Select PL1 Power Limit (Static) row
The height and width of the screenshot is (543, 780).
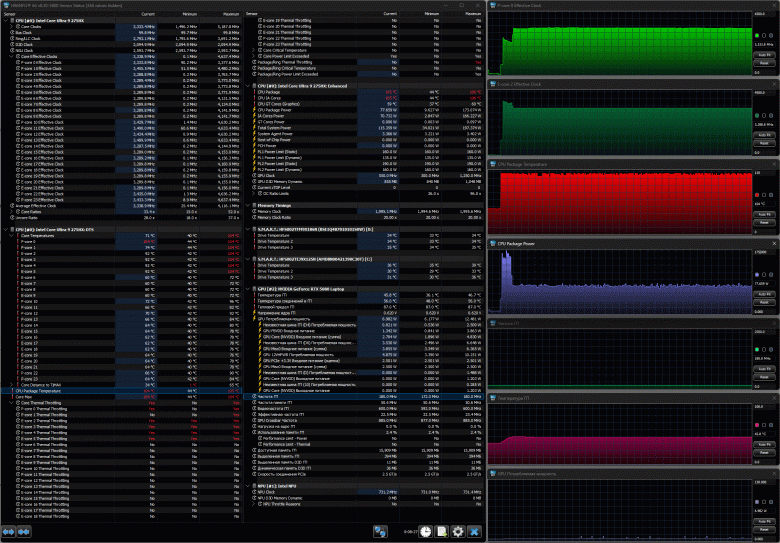click(364, 152)
